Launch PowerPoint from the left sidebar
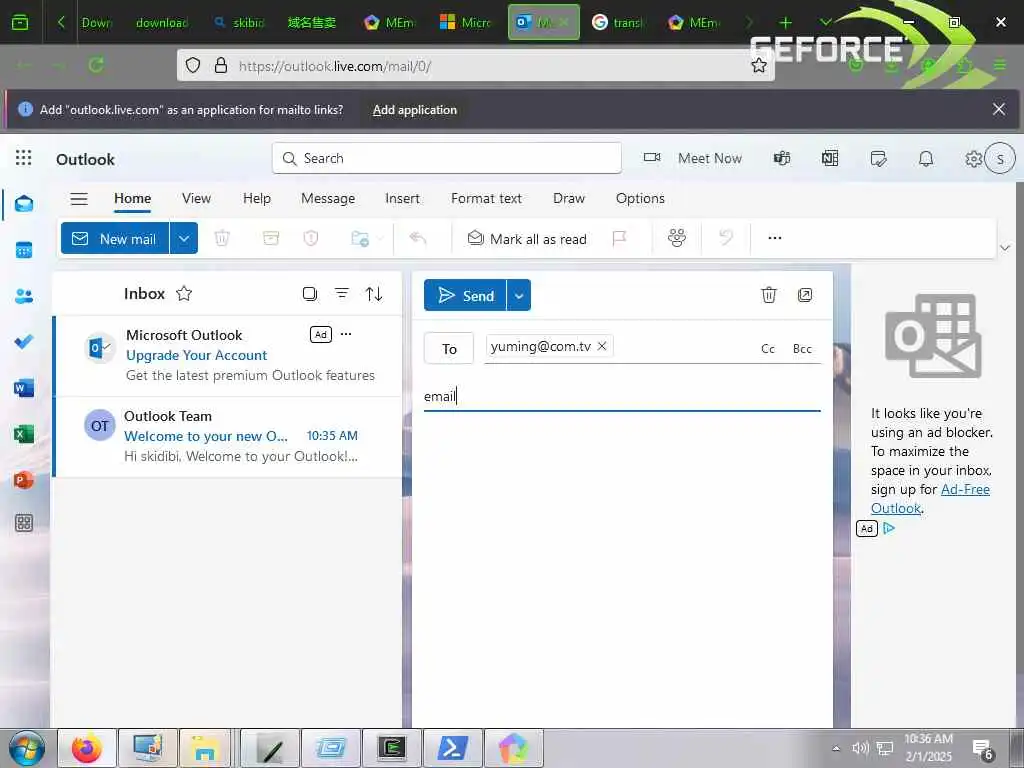 click(24, 480)
